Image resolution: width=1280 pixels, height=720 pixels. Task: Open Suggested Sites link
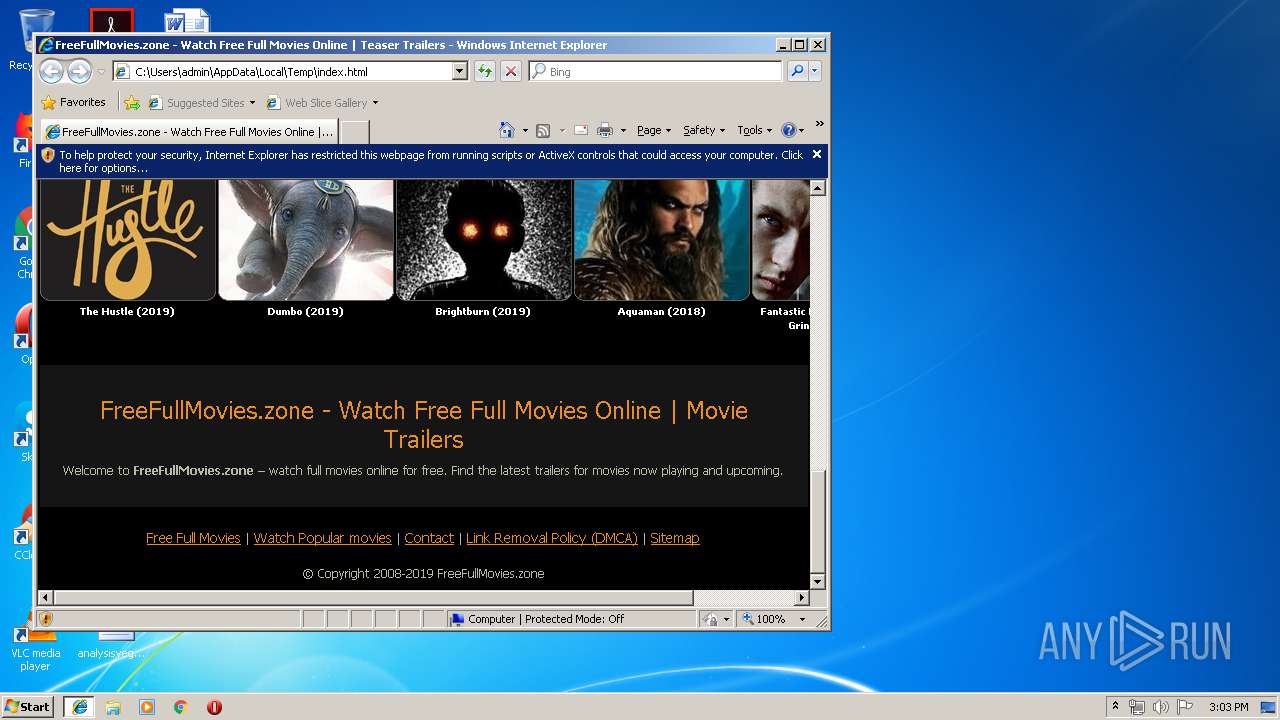pyautogui.click(x=201, y=102)
